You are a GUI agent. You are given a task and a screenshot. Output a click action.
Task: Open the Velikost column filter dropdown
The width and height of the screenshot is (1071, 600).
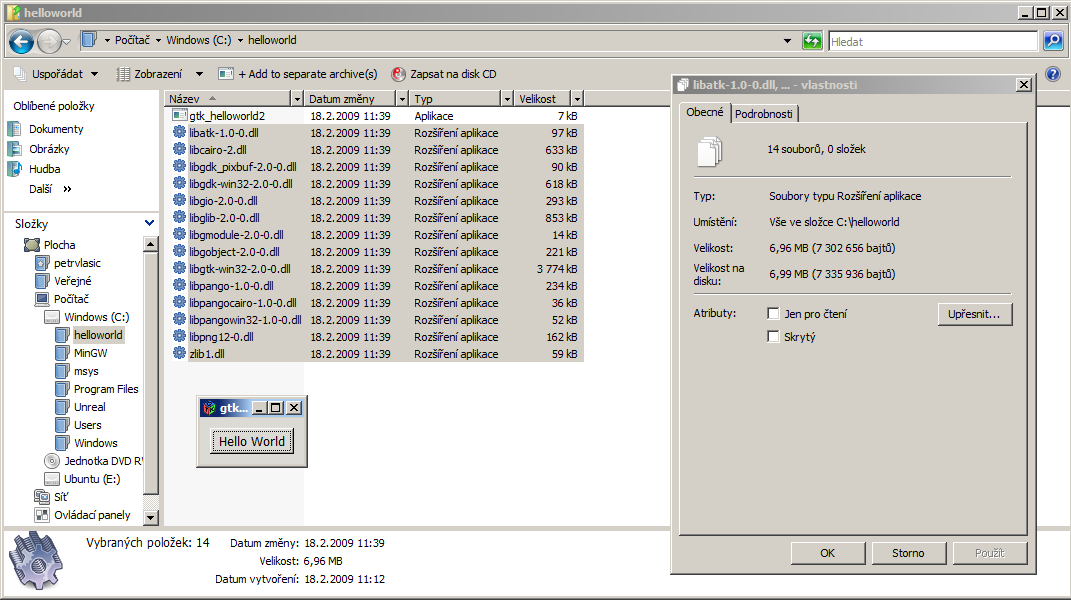(578, 99)
